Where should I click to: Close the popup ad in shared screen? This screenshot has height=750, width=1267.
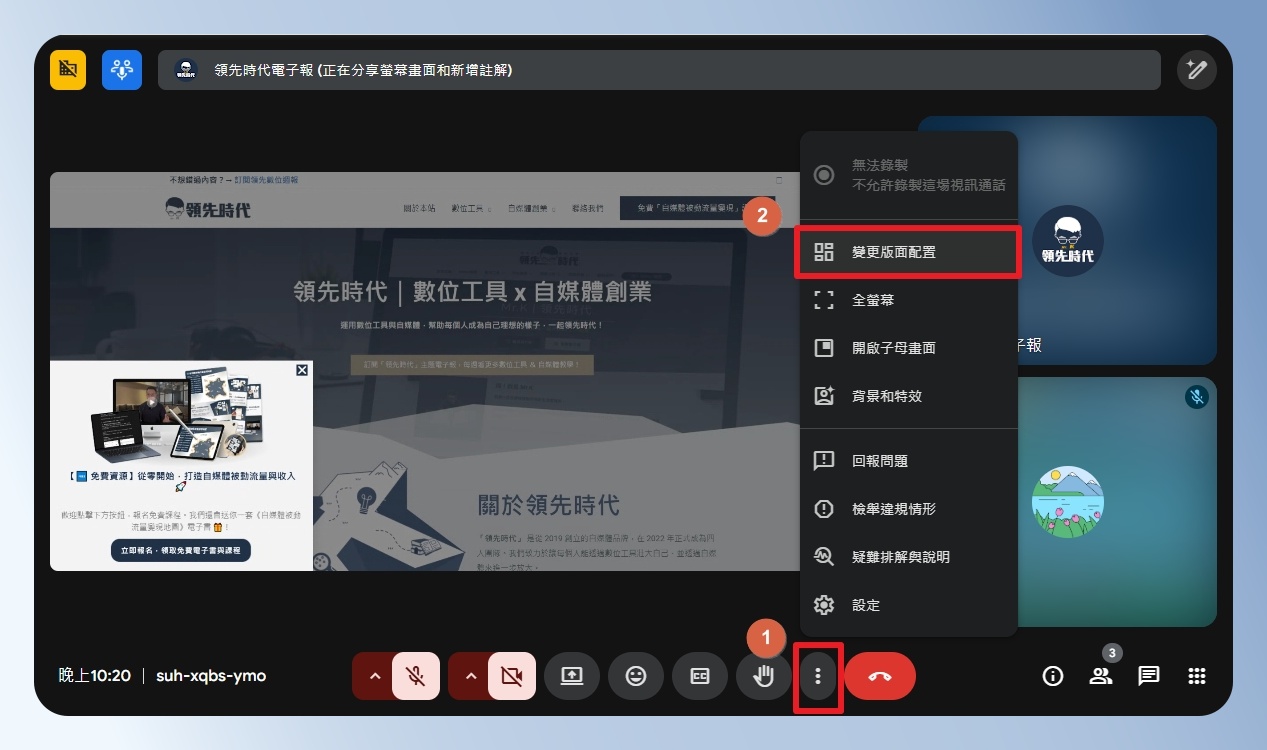tap(302, 371)
